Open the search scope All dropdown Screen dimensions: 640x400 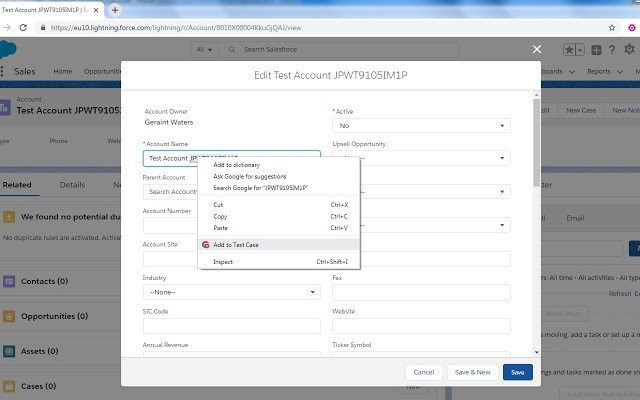coord(204,49)
